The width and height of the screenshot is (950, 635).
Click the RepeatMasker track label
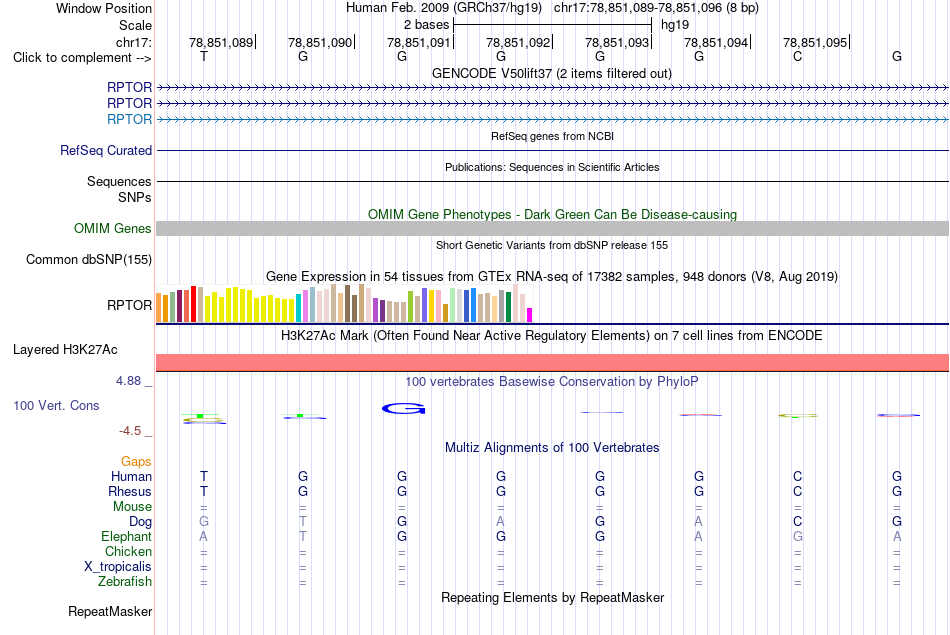(110, 611)
